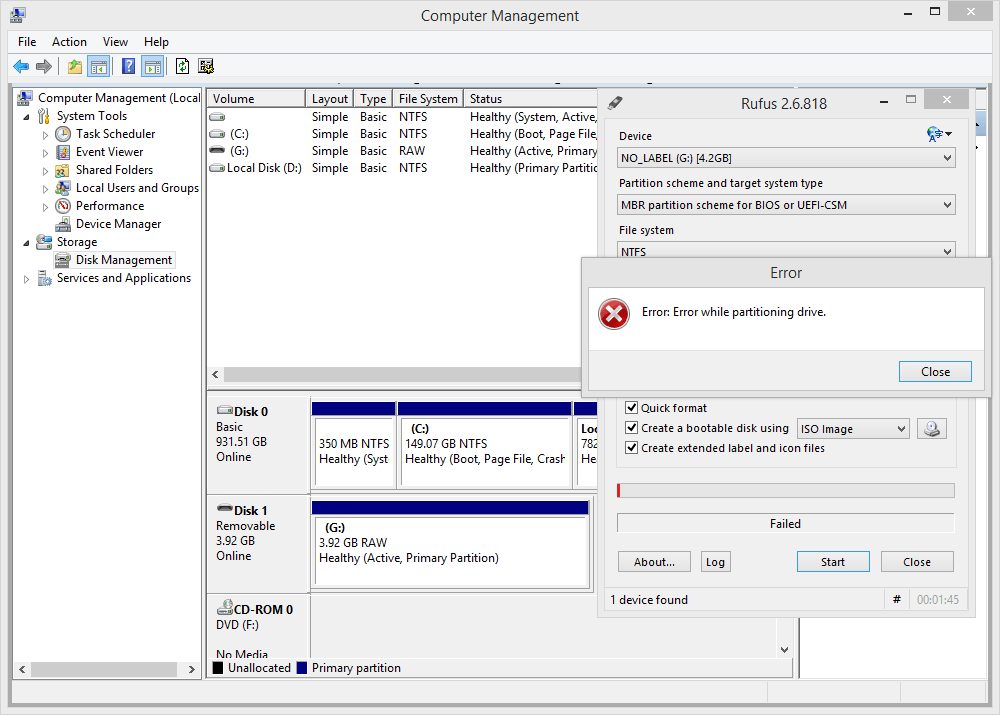Click the Refresh toolbar icon
Screen dimensions: 1000x715
183,66
